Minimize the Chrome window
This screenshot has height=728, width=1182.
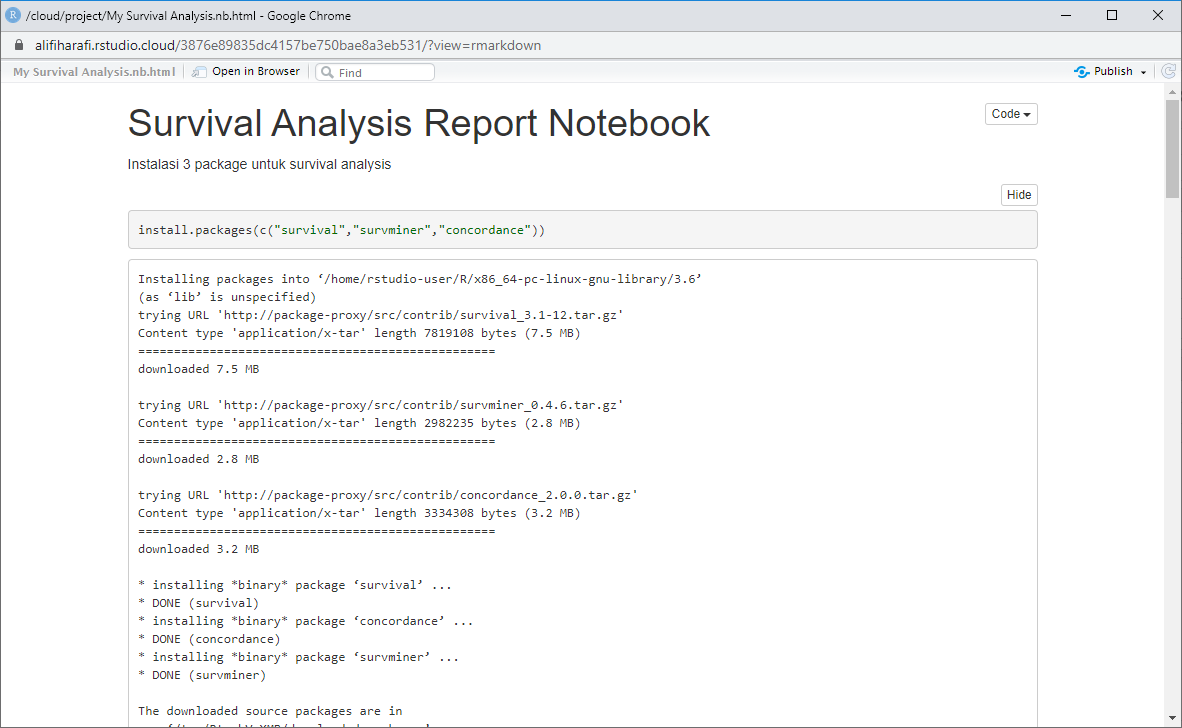(x=1066, y=15)
